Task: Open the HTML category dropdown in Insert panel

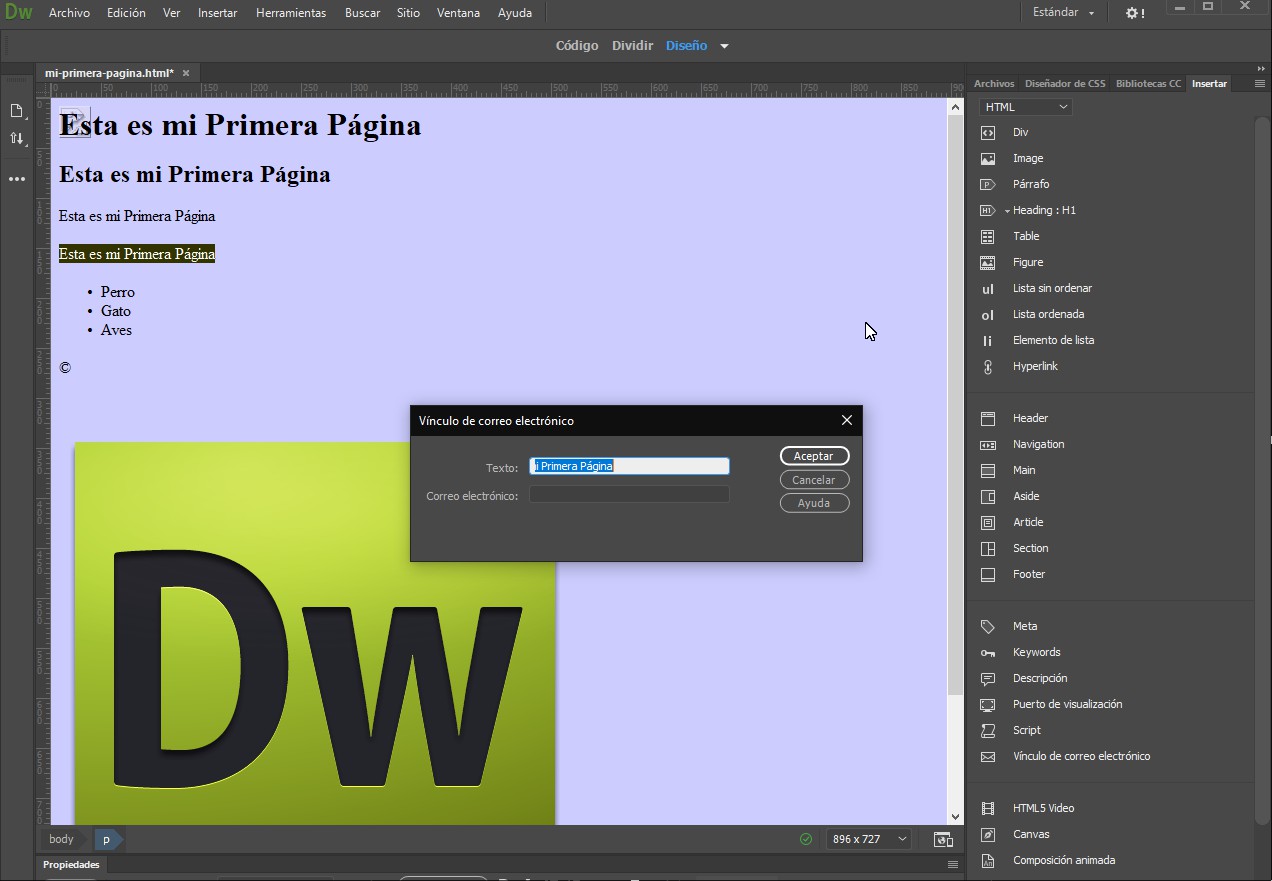Action: 1025,107
